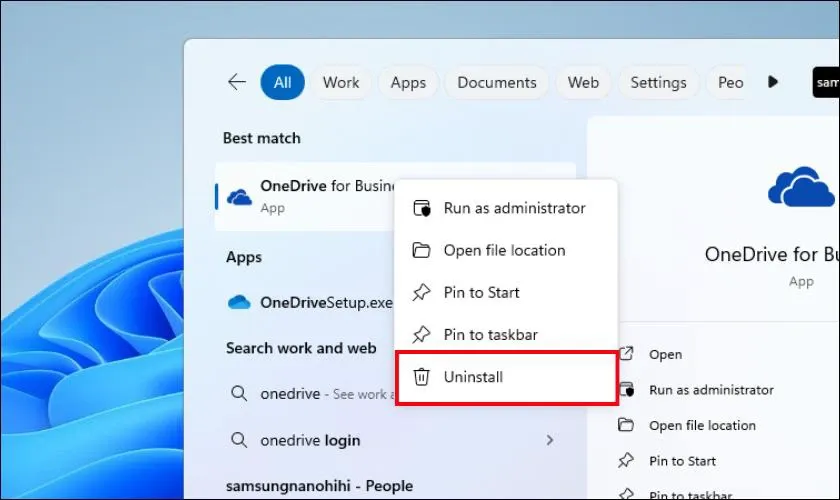The height and width of the screenshot is (500, 840).
Task: Click the pin icon beside Pin to Start in context menu
Action: [421, 292]
